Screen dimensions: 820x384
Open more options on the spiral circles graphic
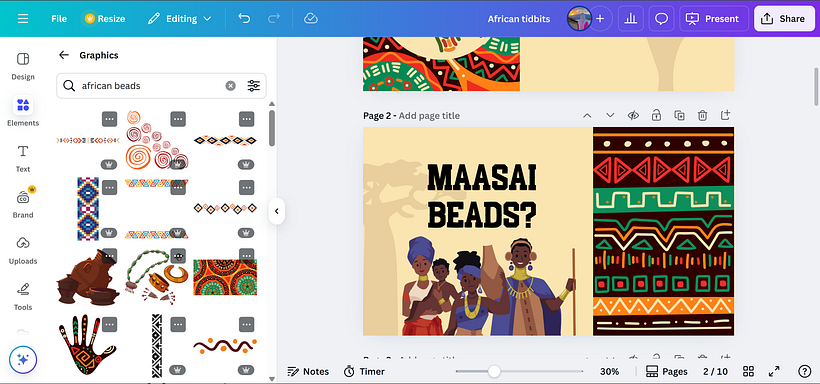tap(178, 119)
